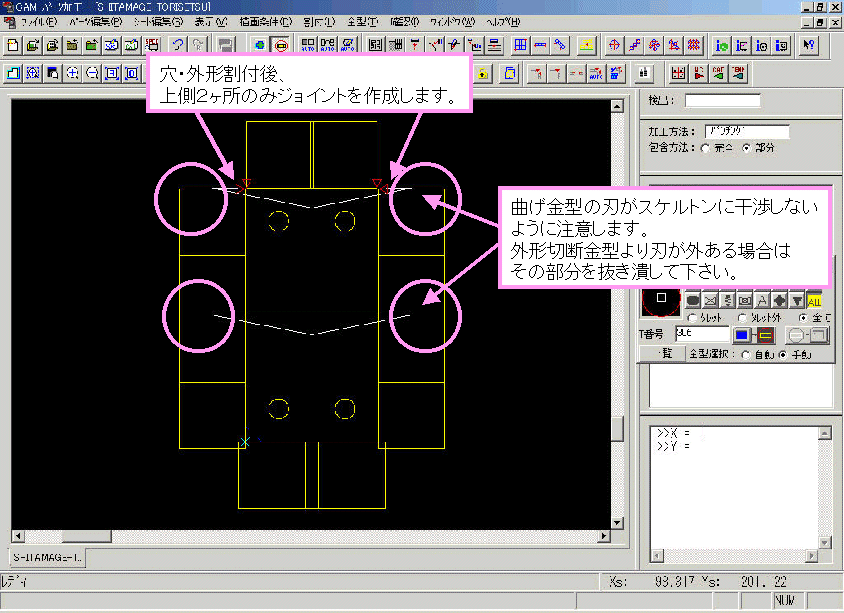Screen dimensions: 844x613
Task: Select the タレット radio button
Action: coord(693,318)
